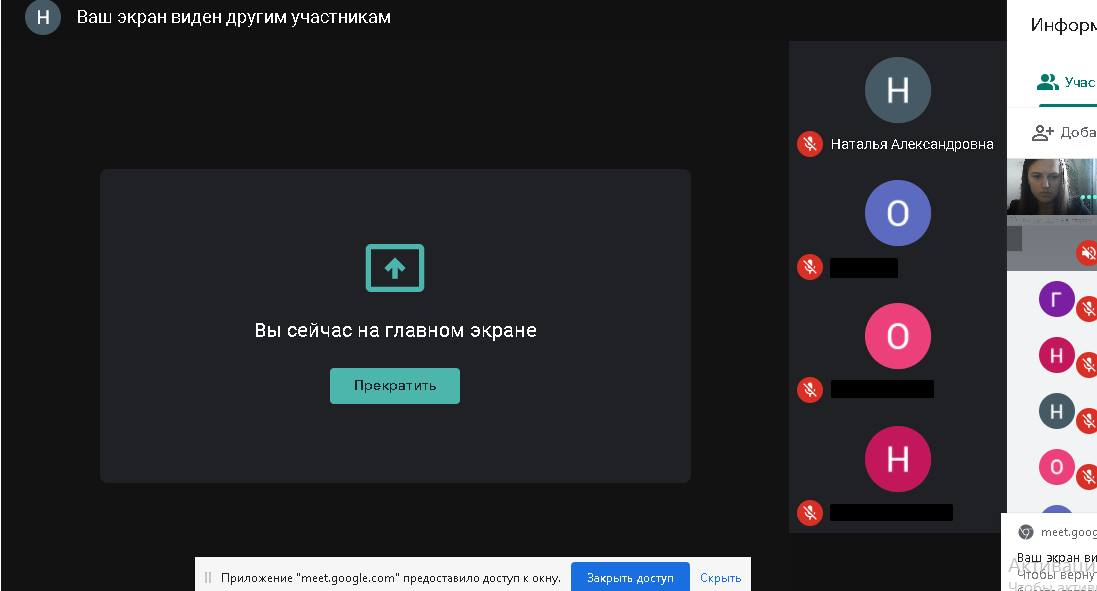
Task: Select the purple Г participant in list
Action: pyautogui.click(x=1056, y=299)
